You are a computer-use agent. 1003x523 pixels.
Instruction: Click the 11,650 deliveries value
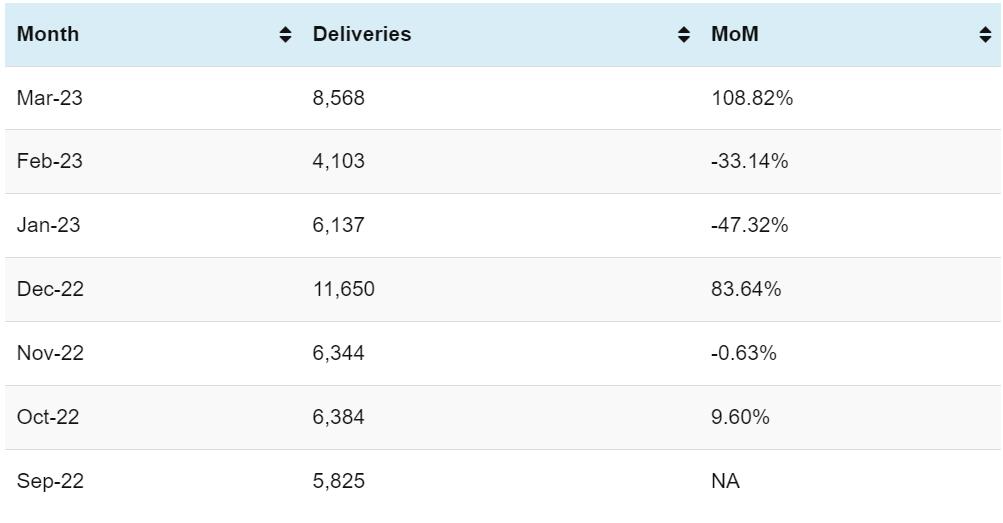coord(344,289)
